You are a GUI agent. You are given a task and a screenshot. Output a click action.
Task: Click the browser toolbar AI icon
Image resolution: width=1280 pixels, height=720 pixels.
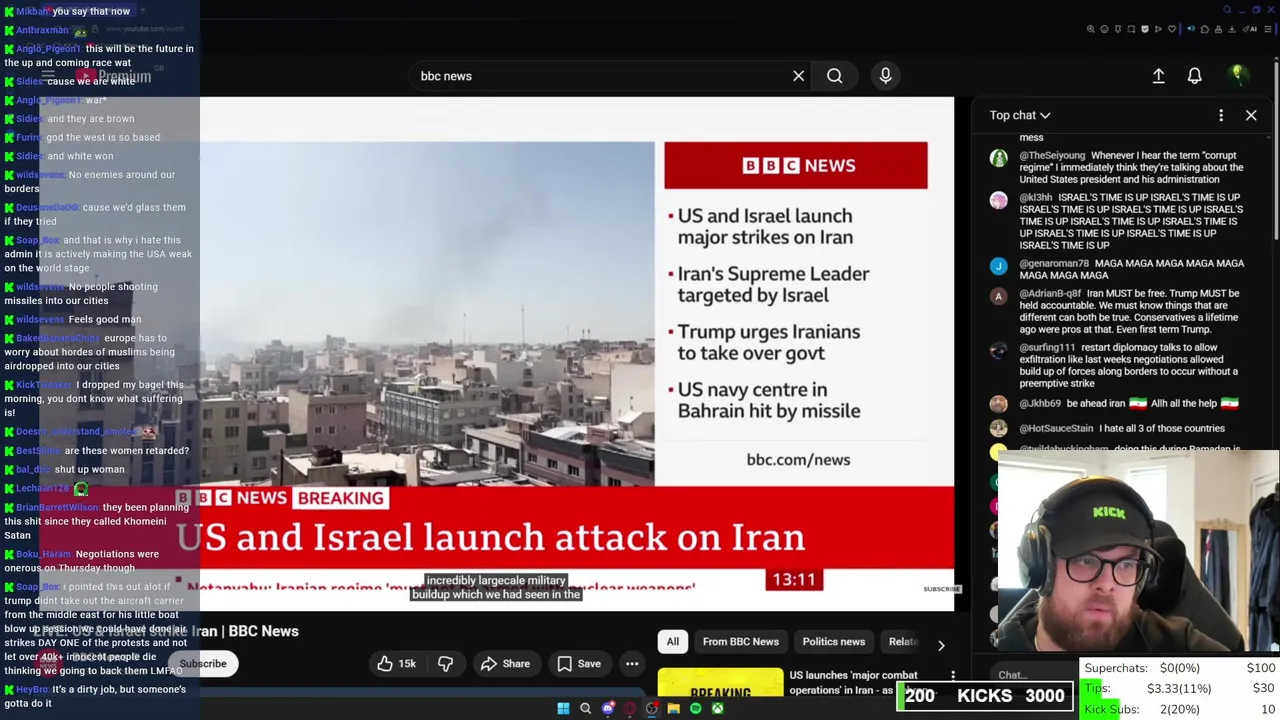pos(1248,29)
